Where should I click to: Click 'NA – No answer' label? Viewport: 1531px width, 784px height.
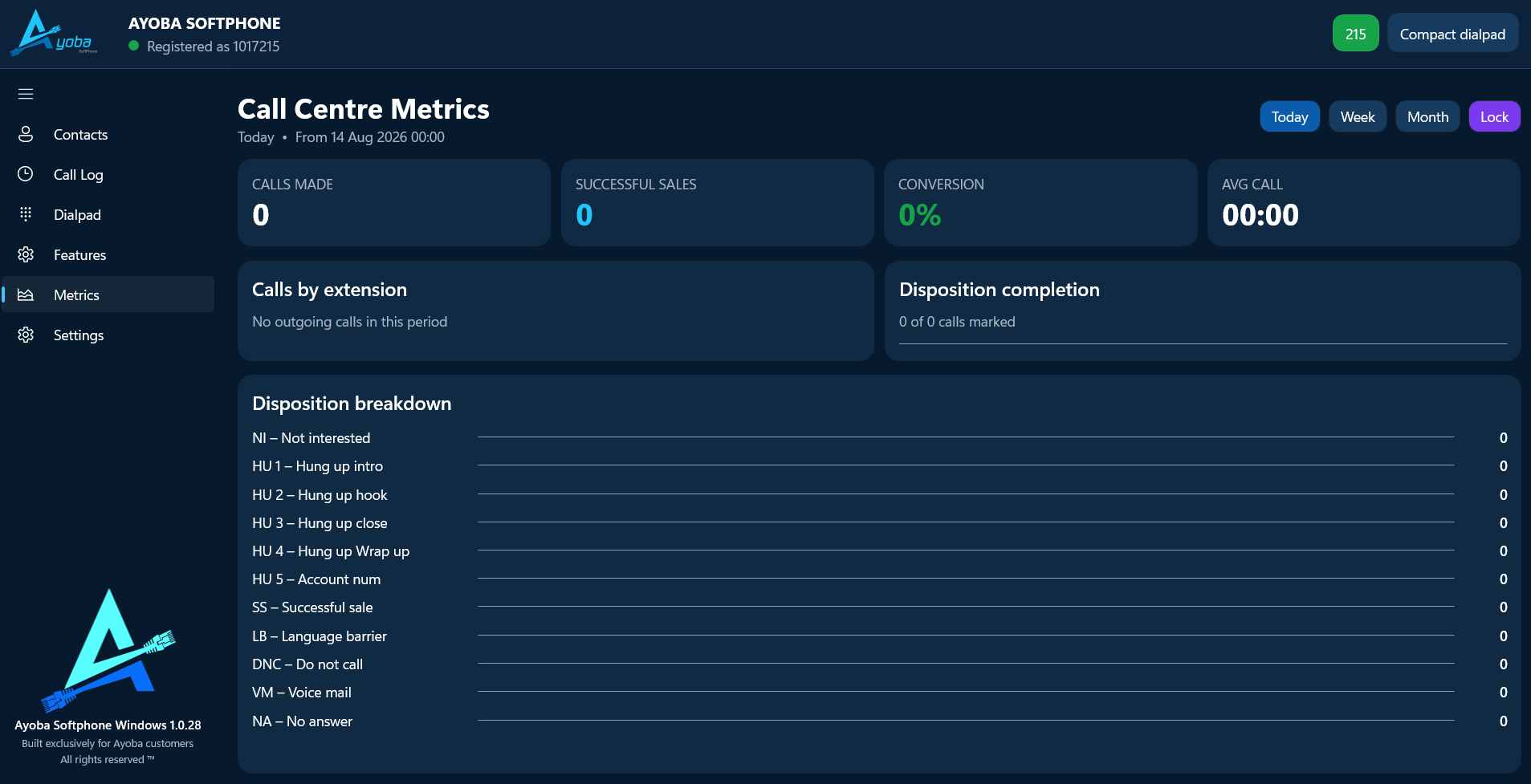click(x=302, y=721)
